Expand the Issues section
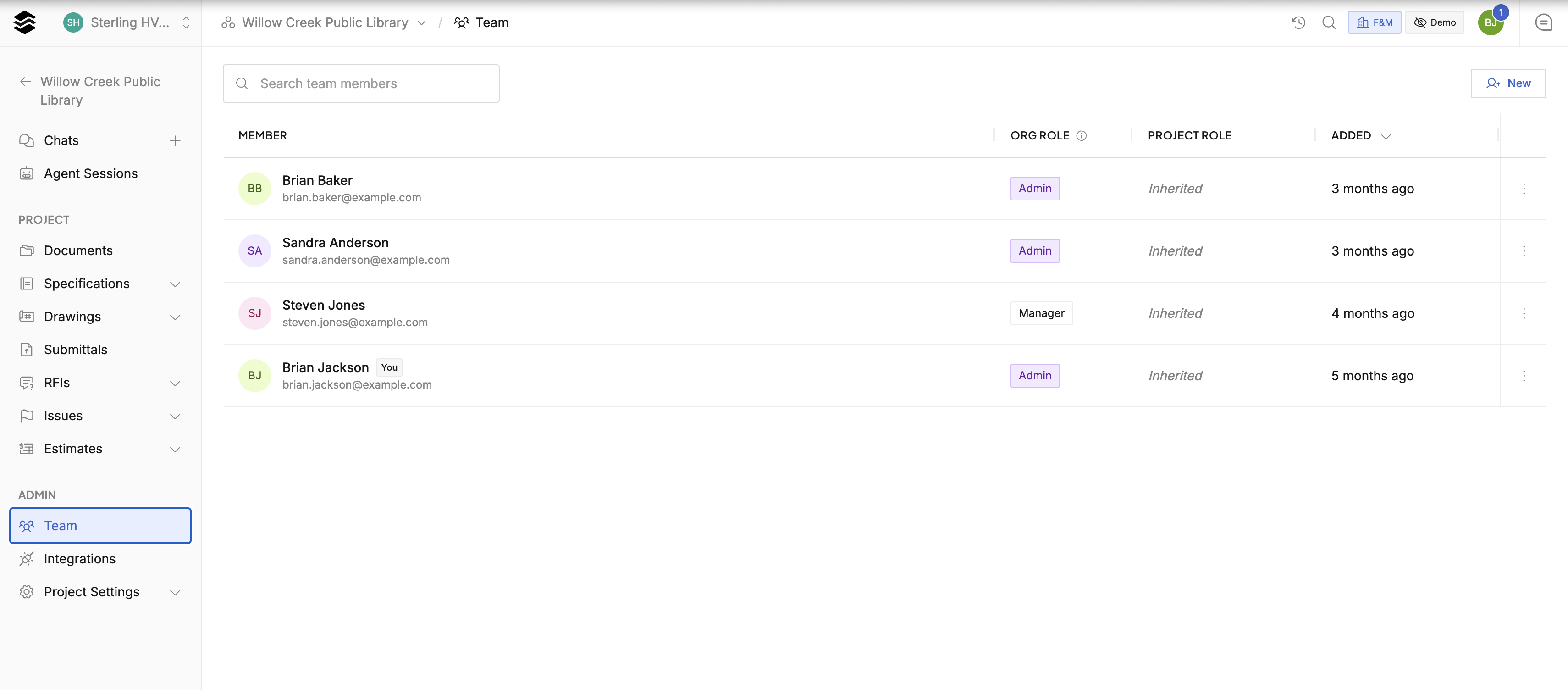Viewport: 1568px width, 690px height. pyautogui.click(x=175, y=416)
